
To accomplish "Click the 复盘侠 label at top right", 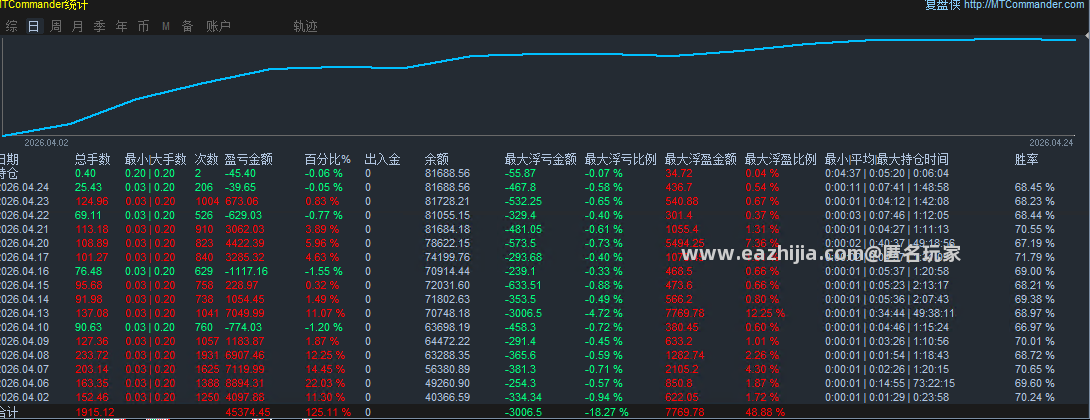I will pos(943,5).
